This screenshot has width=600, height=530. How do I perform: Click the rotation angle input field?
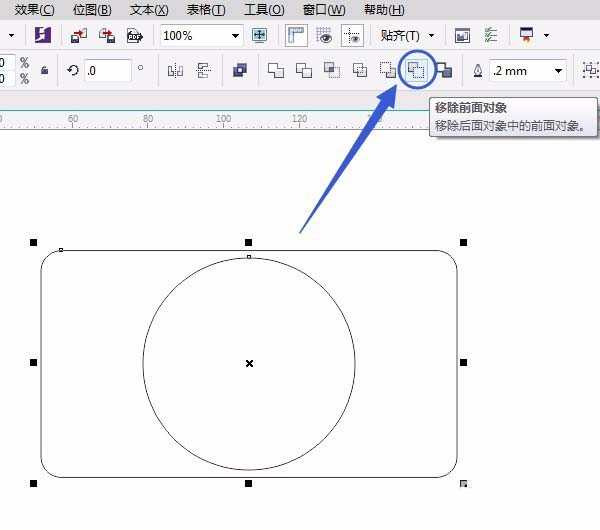tap(108, 71)
